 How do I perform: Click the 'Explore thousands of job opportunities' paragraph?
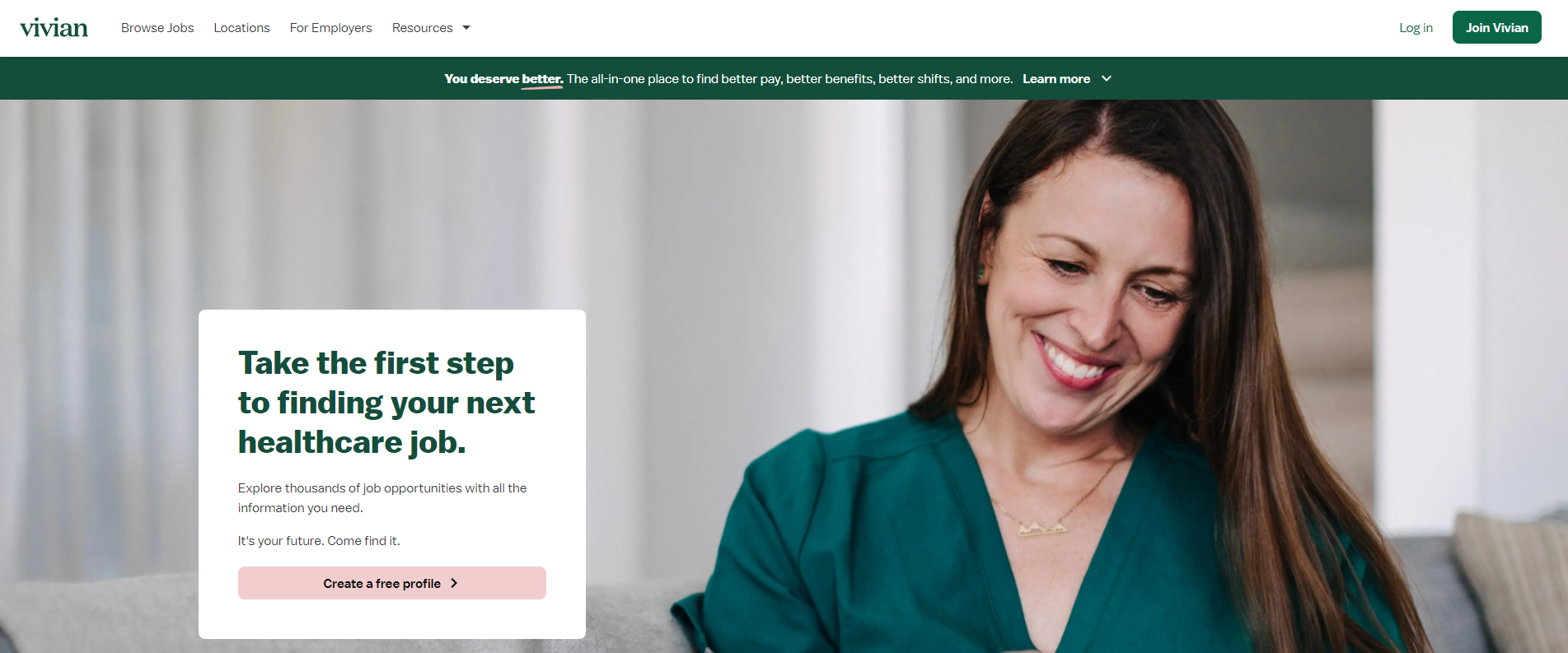382,498
